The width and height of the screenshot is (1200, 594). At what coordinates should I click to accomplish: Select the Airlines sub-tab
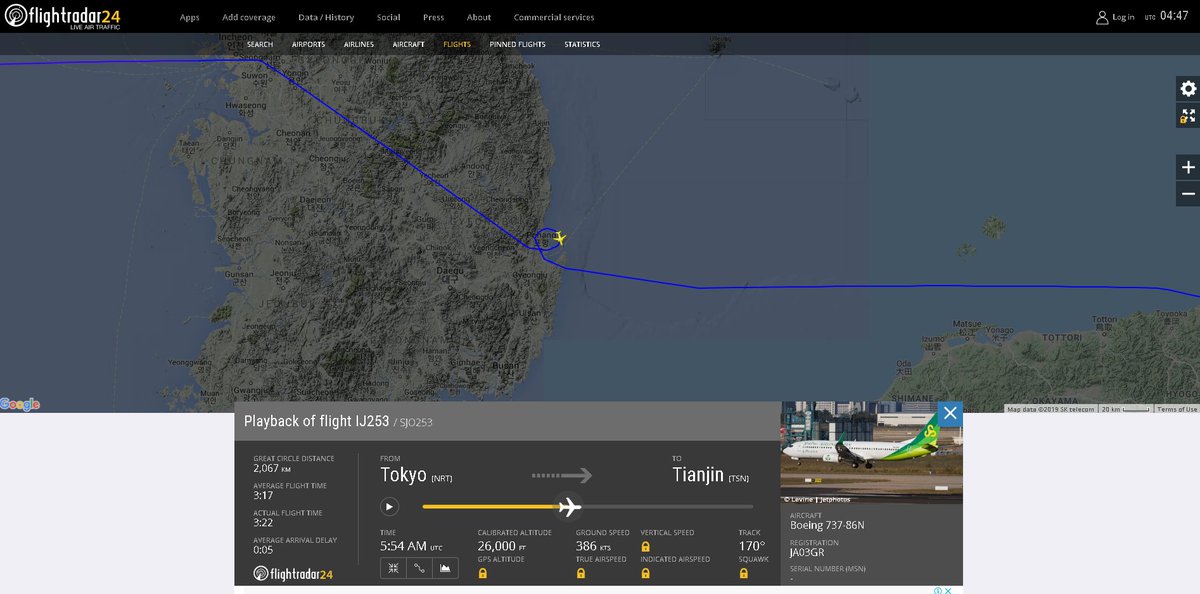[x=359, y=44]
